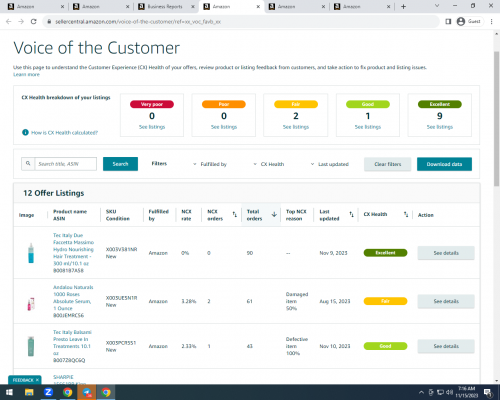Viewport: 500px width, 400px height.
Task: Click the Fair badge in Andalou row
Action: 385,301
